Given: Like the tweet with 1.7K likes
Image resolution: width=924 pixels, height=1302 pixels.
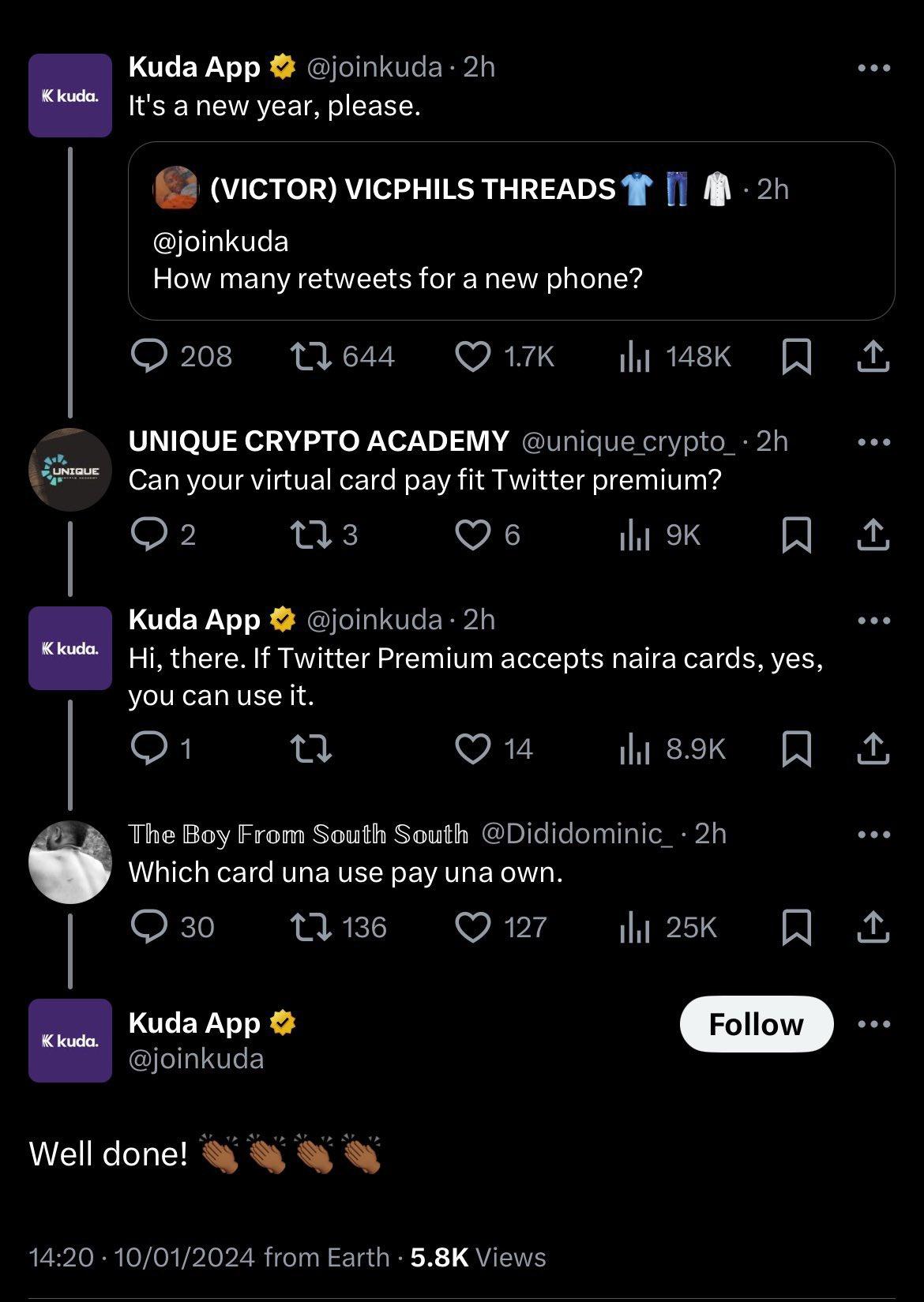Looking at the screenshot, I should (x=473, y=357).
